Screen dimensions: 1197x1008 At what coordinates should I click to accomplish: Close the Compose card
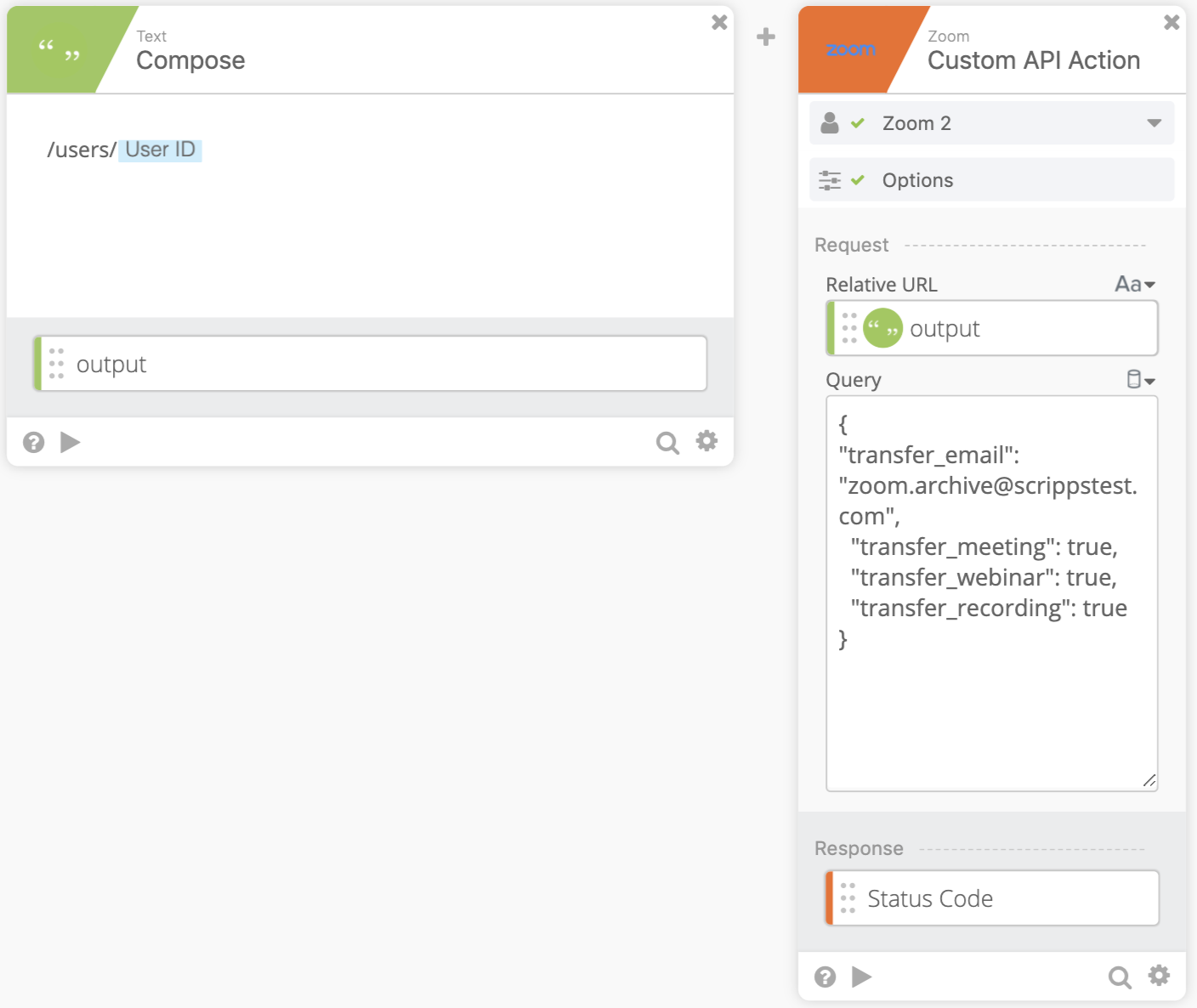pos(719,23)
